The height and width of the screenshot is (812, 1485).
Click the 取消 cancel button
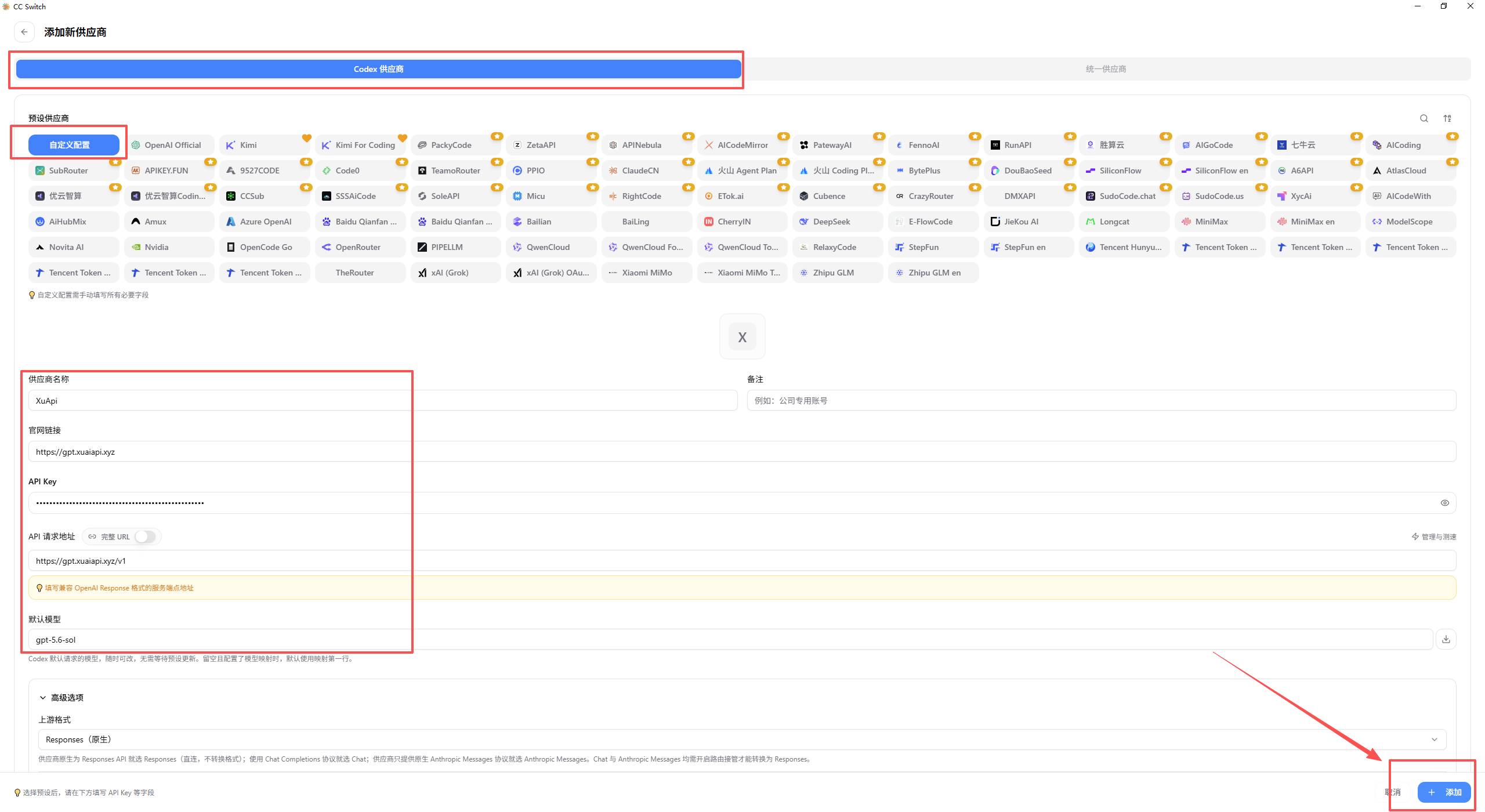click(1393, 792)
